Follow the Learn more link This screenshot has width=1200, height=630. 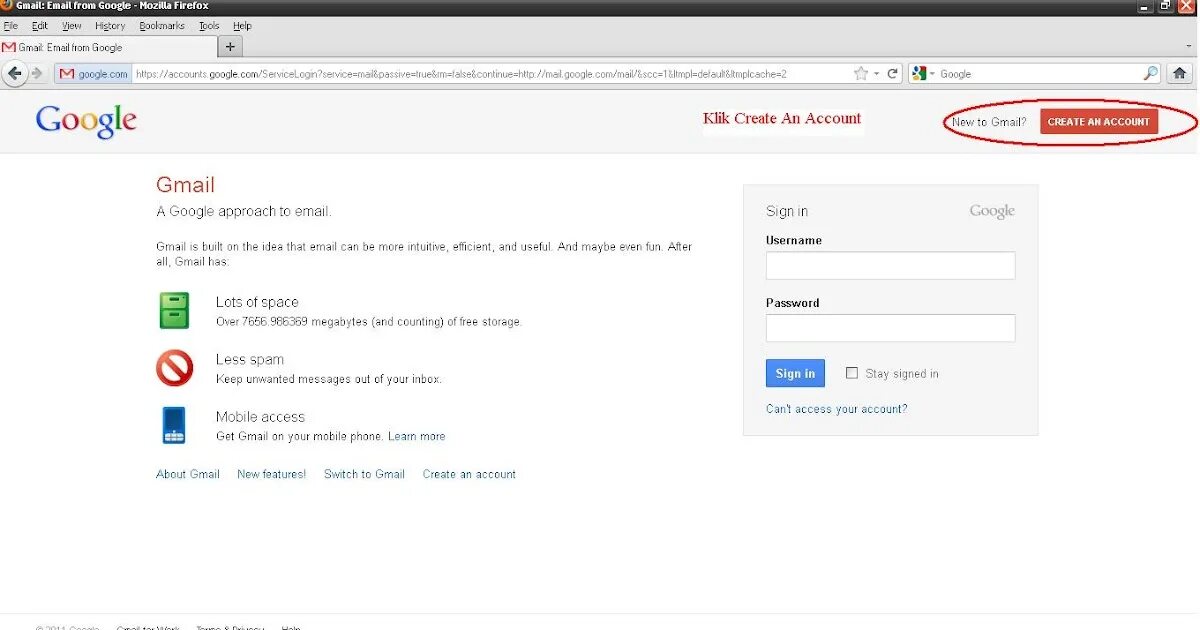417,436
